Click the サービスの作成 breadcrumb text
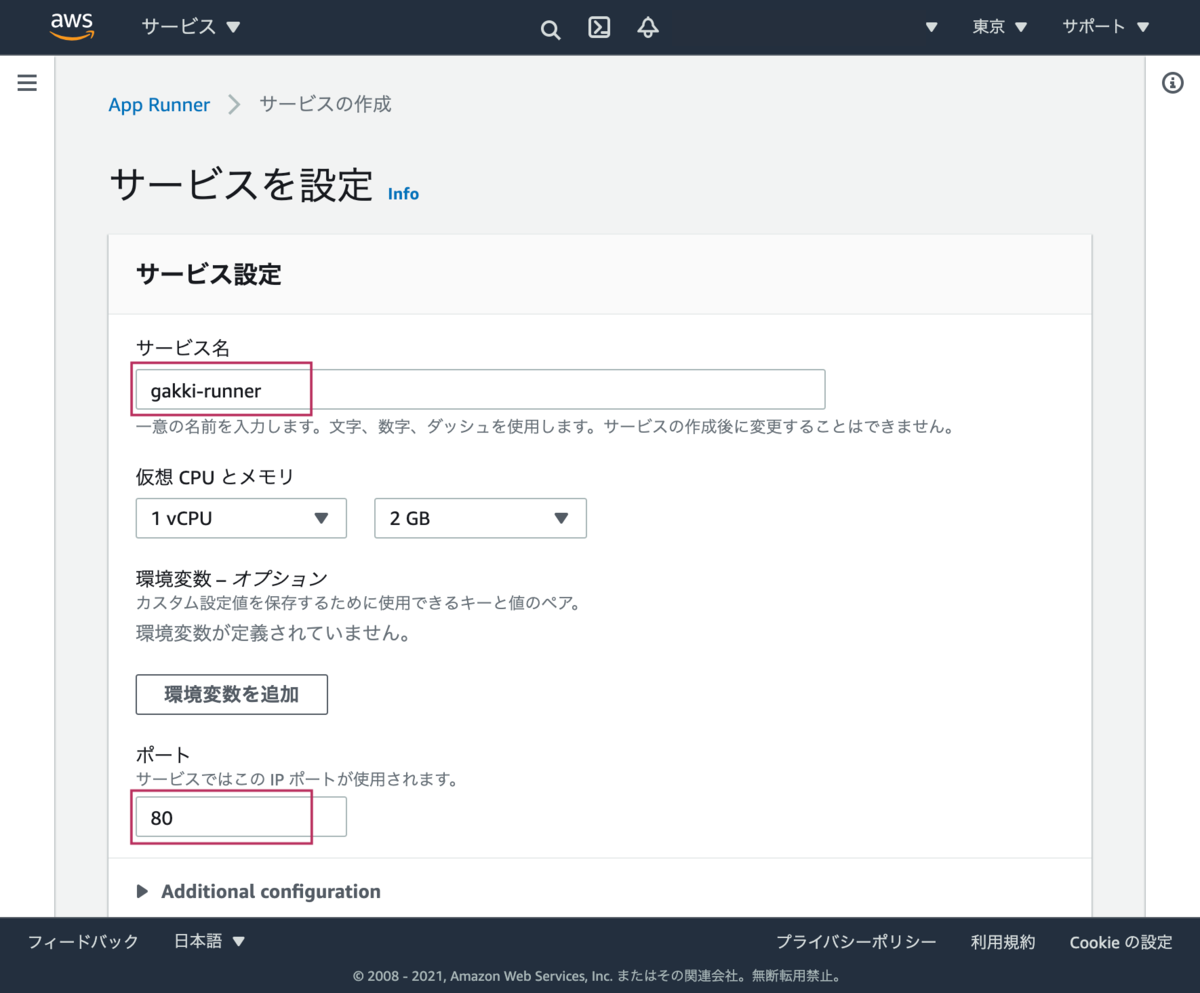1200x993 pixels. point(325,104)
